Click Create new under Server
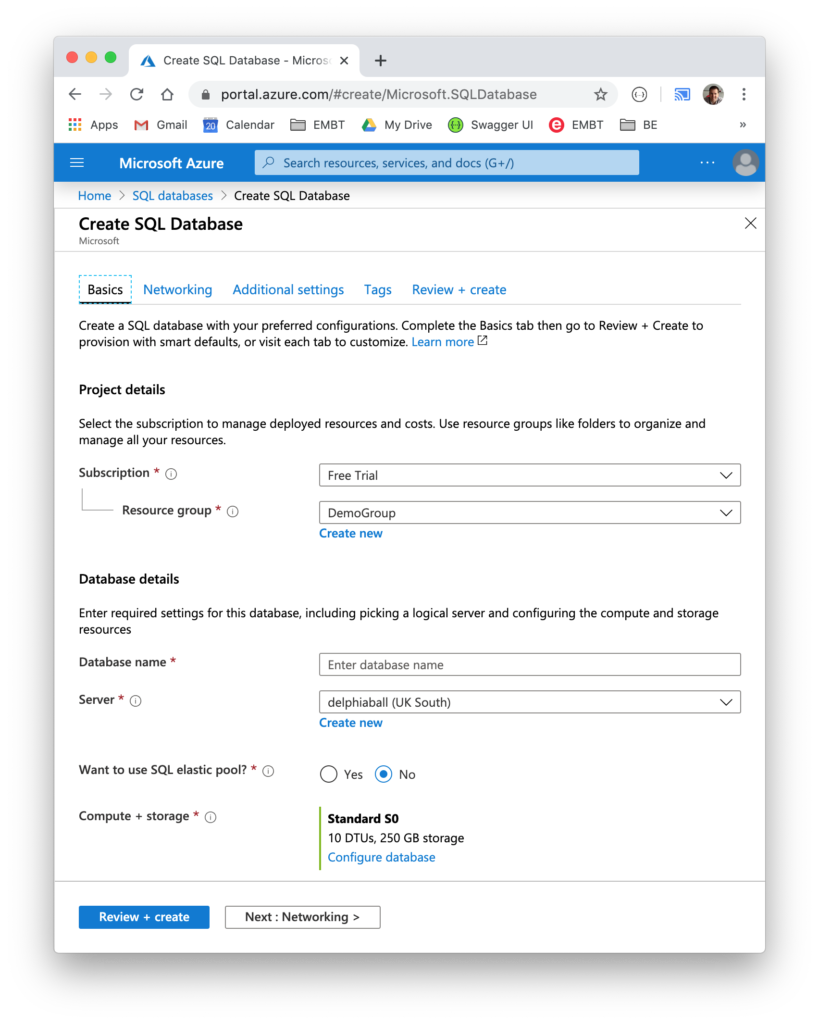The height and width of the screenshot is (1024, 819). click(351, 723)
